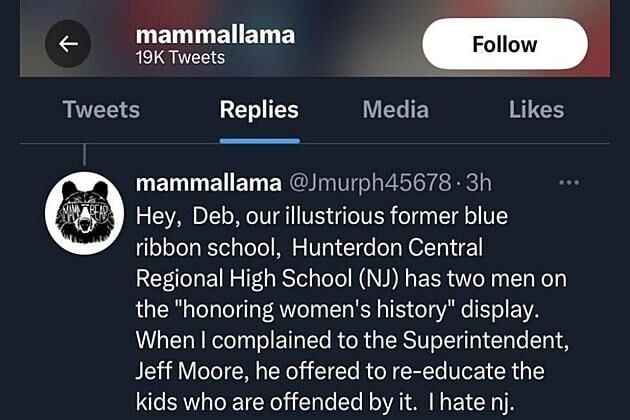Click the mammallama title in the header

[x=215, y=35]
